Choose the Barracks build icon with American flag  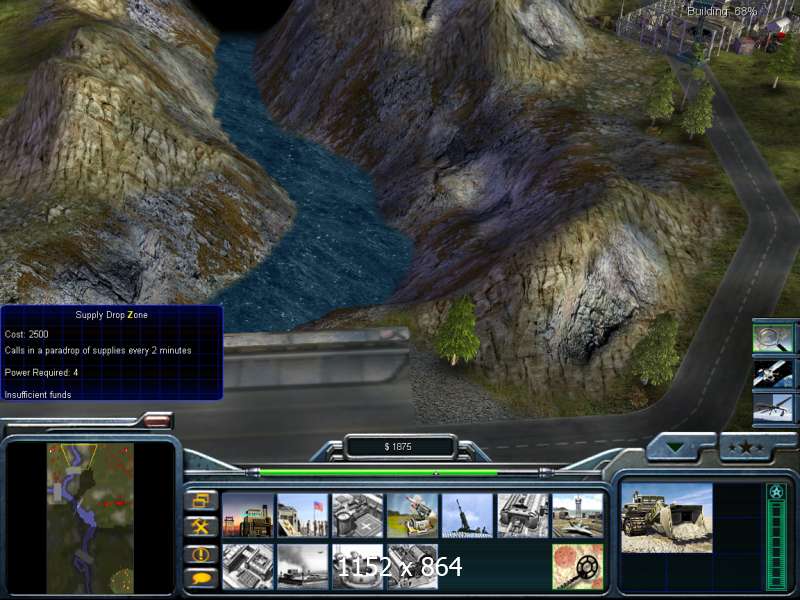(303, 515)
